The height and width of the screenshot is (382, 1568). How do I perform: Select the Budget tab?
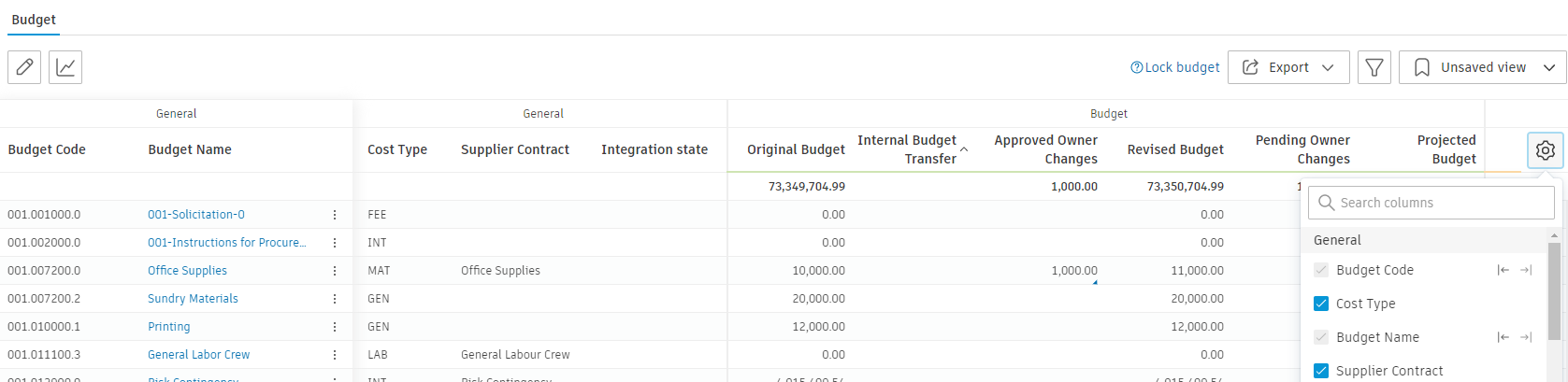34,20
